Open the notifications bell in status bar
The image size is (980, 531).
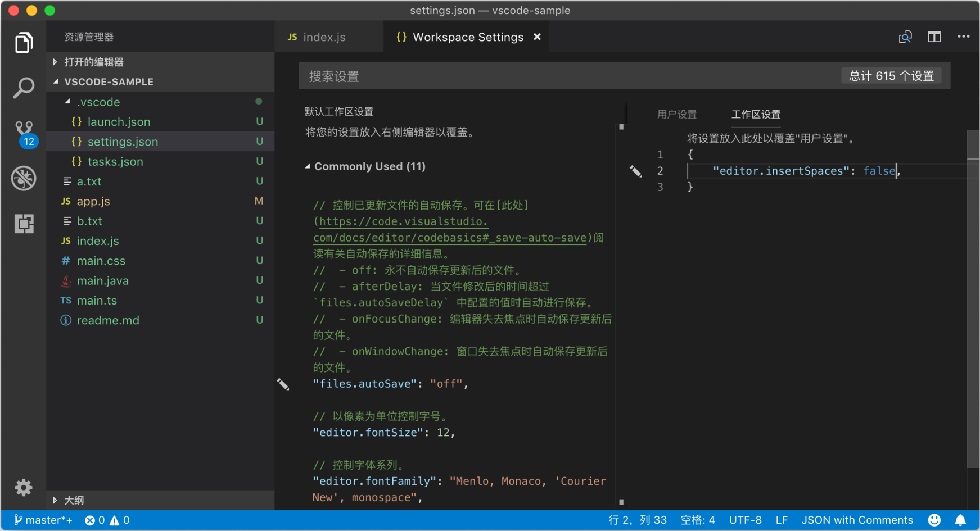pos(961,520)
